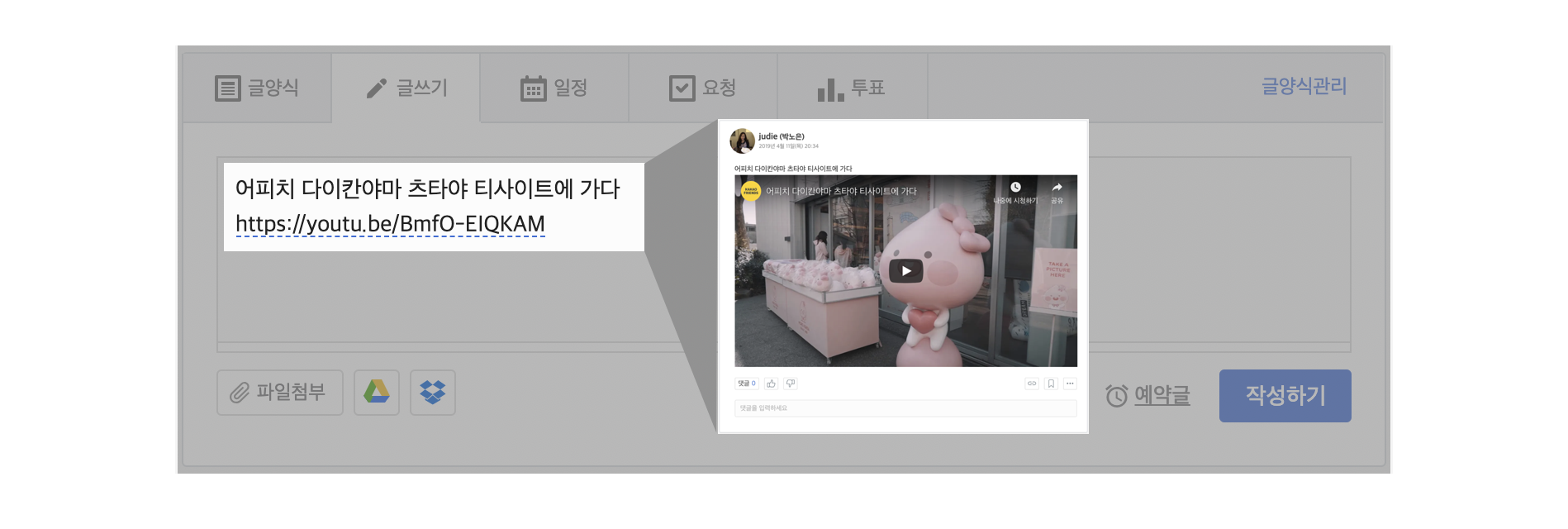Open the 요청 request tab
The width and height of the screenshot is (1568, 529).
(x=703, y=88)
